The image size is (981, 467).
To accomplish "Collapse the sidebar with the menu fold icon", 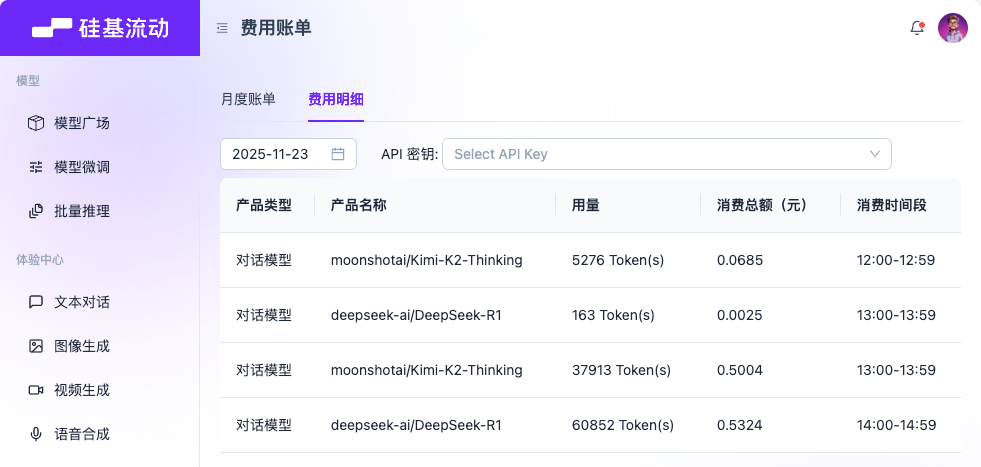I will tap(222, 28).
